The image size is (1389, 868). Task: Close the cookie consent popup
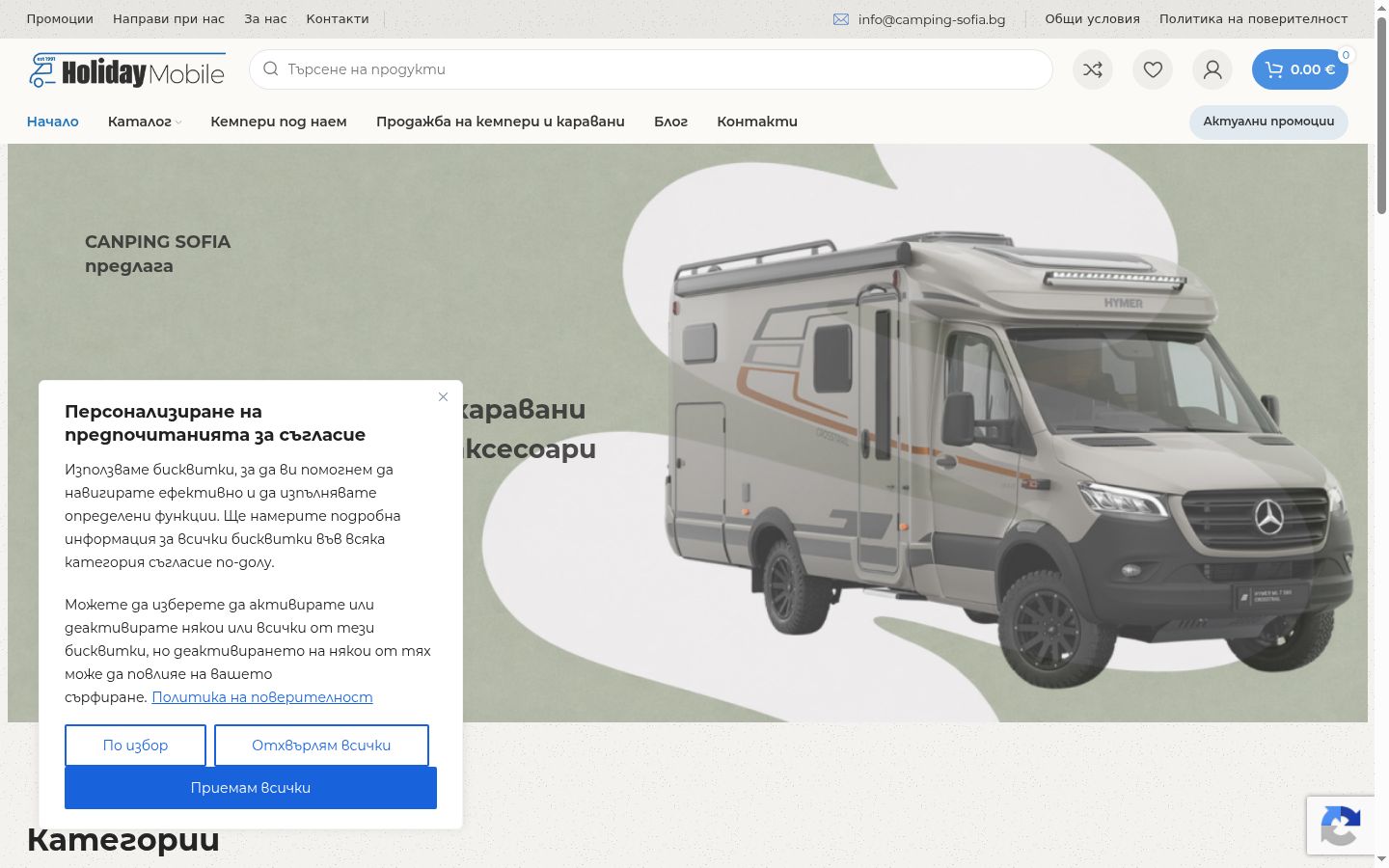[x=443, y=397]
